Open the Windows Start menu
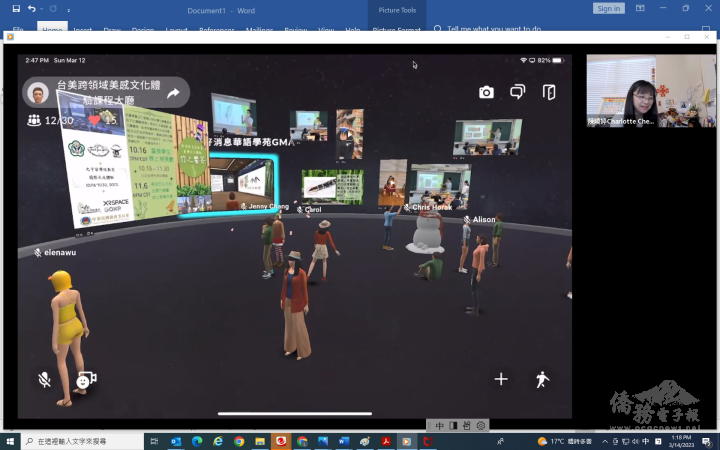 (11, 441)
